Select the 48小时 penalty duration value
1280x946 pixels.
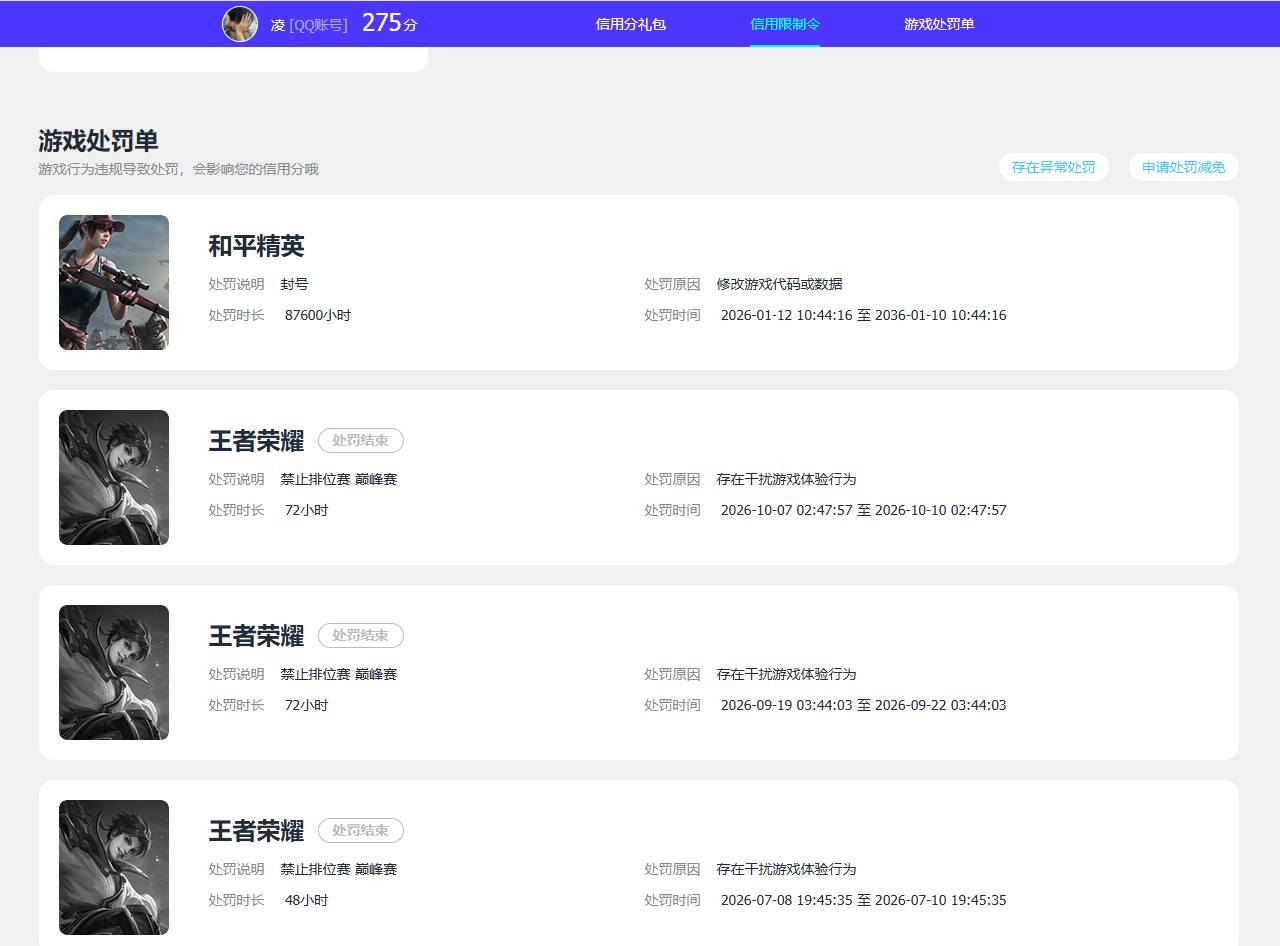tap(306, 900)
